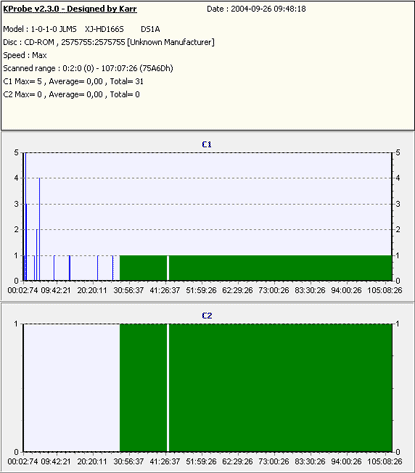The height and width of the screenshot is (473, 415).
Task: Click the 41:26:37 label under C1 chart
Action: (x=165, y=290)
